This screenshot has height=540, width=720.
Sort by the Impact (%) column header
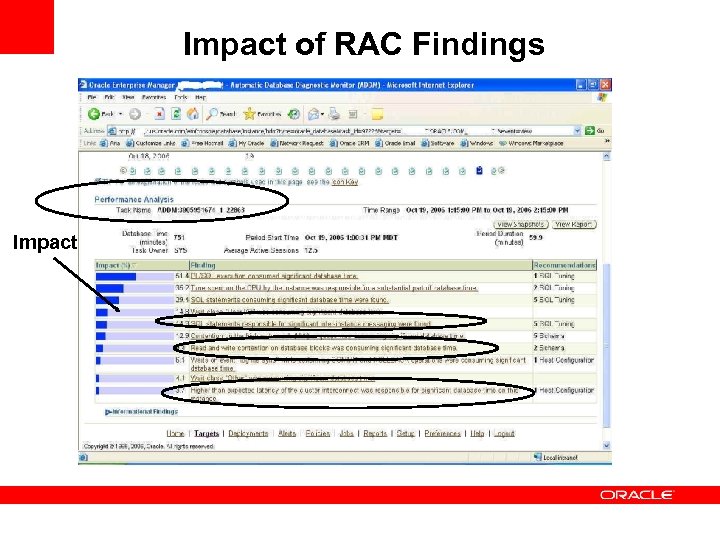(113, 265)
